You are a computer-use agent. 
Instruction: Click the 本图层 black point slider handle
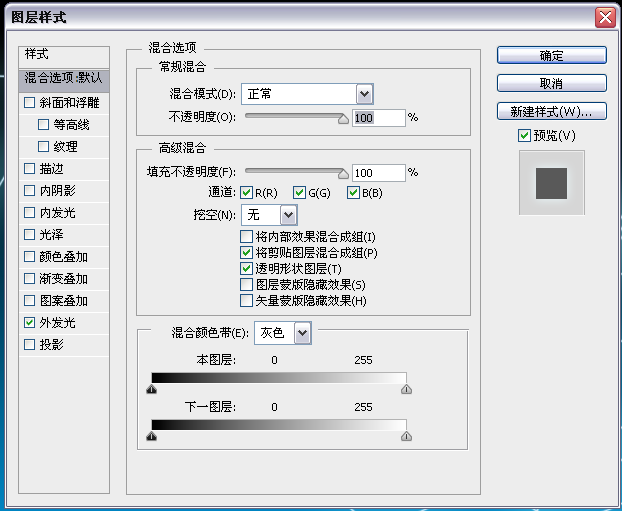click(152, 392)
